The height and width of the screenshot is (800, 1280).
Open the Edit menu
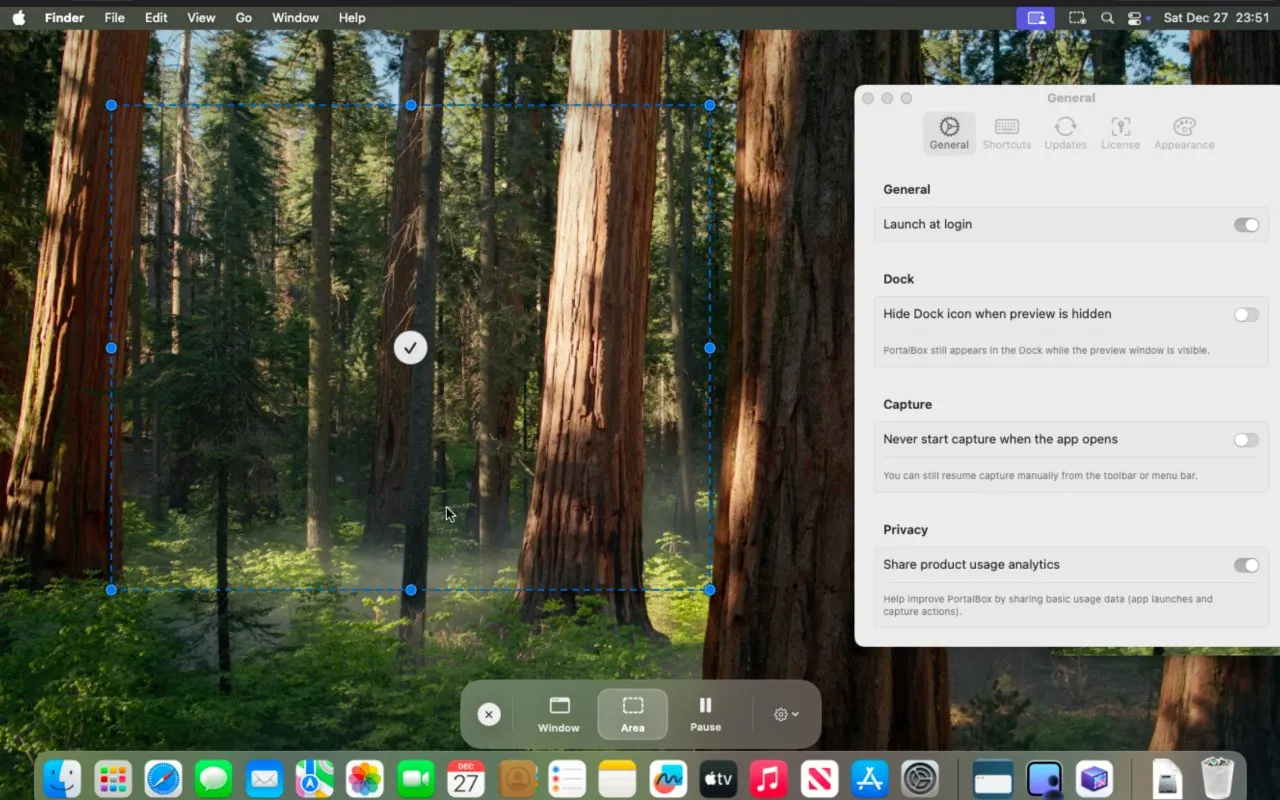pyautogui.click(x=156, y=18)
